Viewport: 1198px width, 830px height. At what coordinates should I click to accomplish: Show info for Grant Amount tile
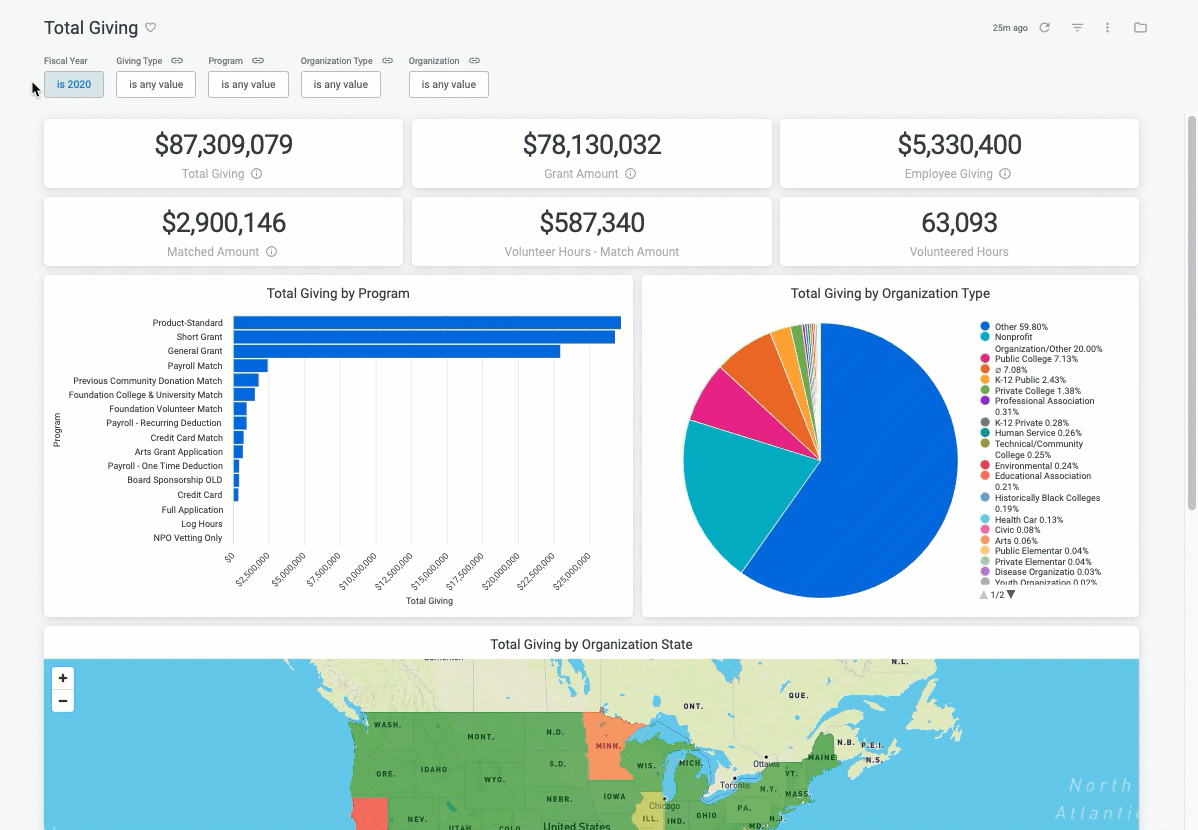tap(630, 173)
